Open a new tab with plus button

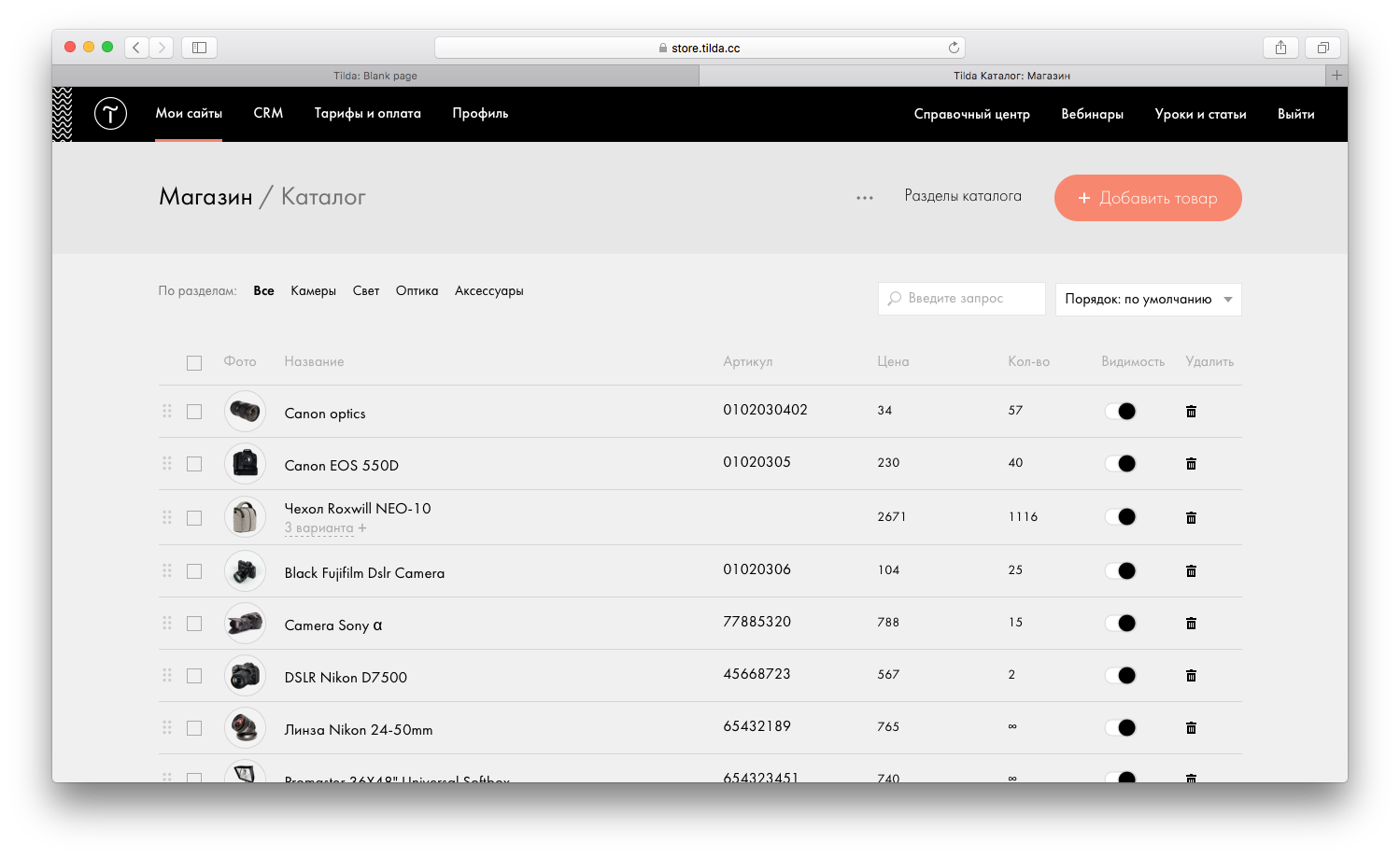point(1336,76)
